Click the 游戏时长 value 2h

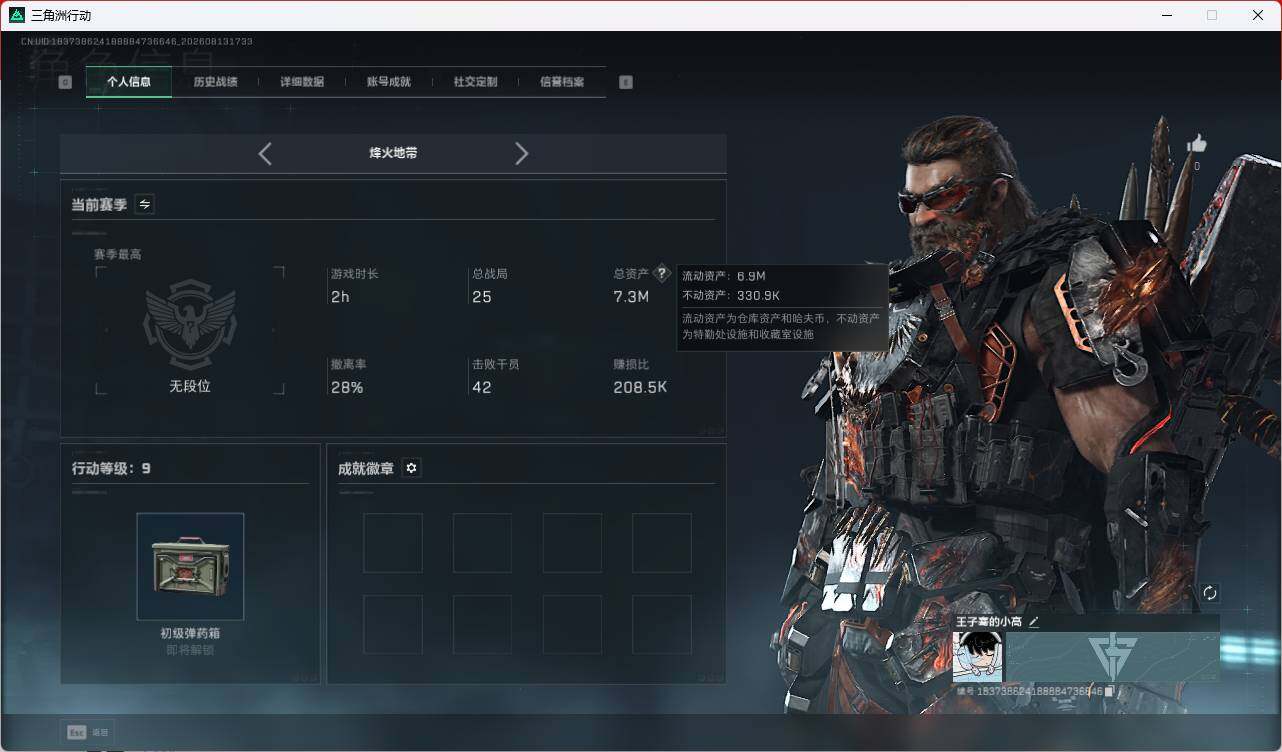click(x=340, y=297)
